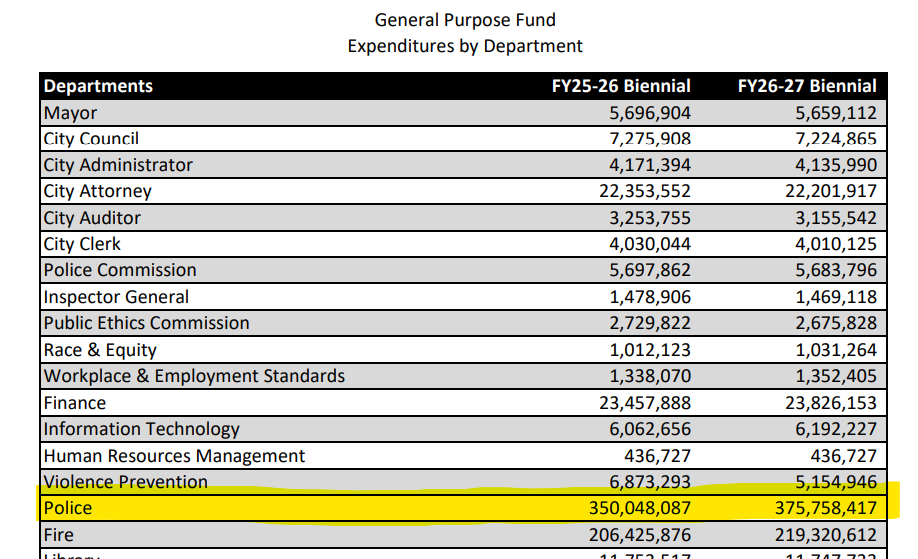Select the Violence Prevention department cell
This screenshot has width=918, height=559.
point(125,482)
